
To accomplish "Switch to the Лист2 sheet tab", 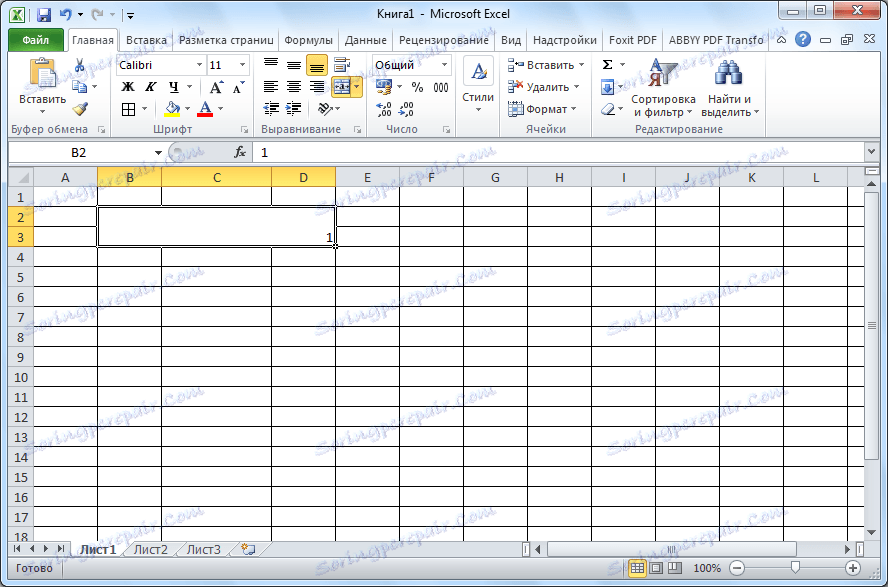I will click(x=151, y=549).
